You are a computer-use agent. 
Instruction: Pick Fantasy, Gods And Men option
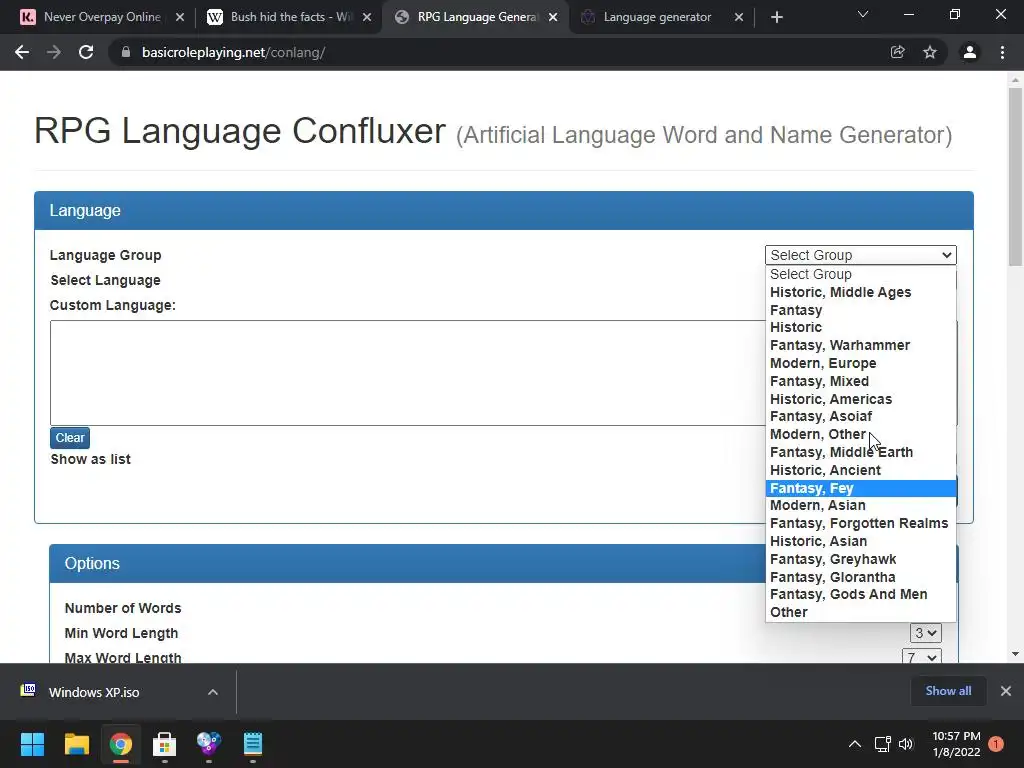[860, 594]
